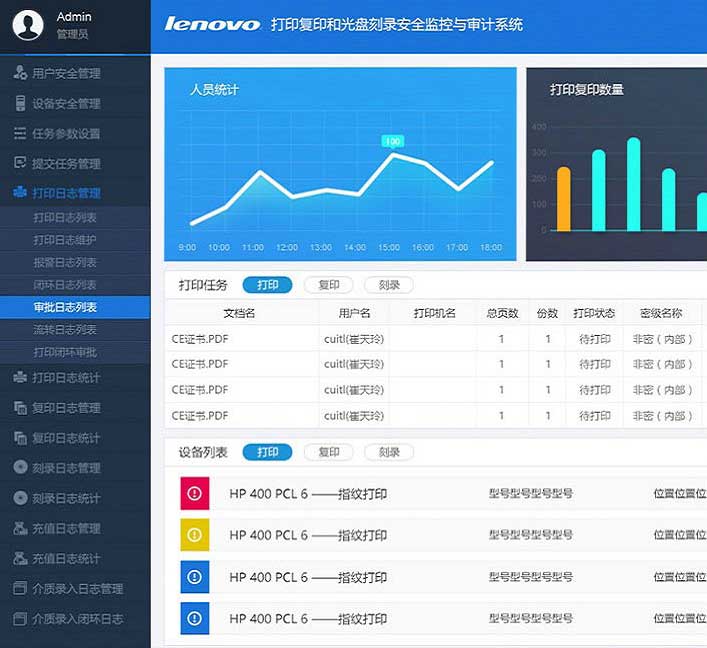Collapse the 打印日志管理 menu group
The image size is (707, 648).
pos(66,193)
